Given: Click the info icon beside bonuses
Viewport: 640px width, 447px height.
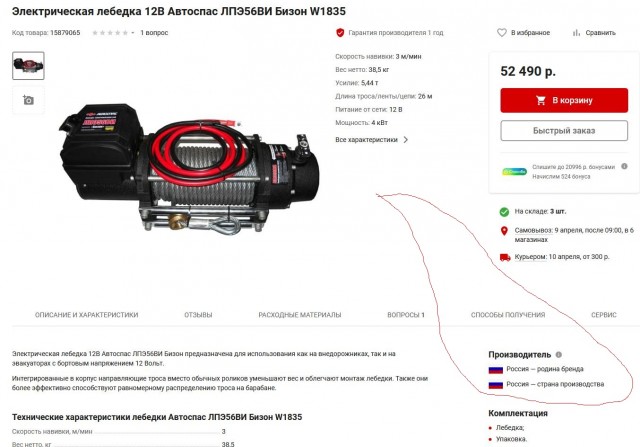Looking at the screenshot, I should [624, 166].
